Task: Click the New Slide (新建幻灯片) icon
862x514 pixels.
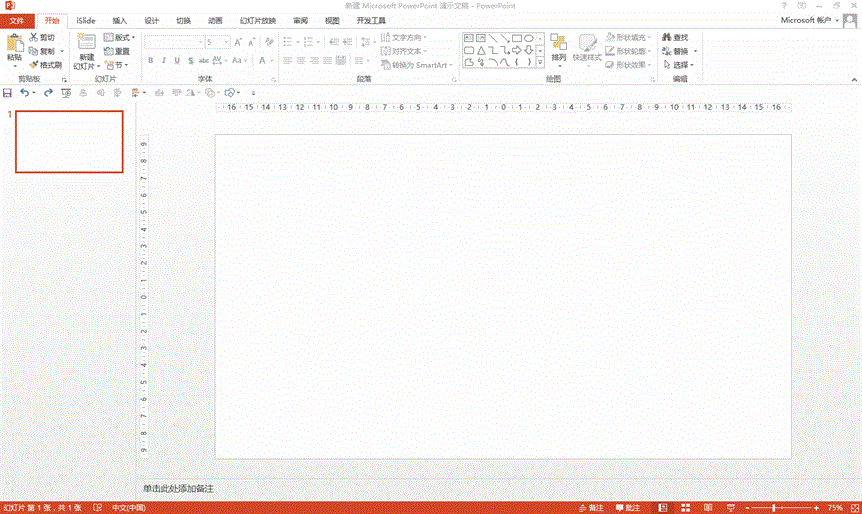Action: (x=86, y=42)
